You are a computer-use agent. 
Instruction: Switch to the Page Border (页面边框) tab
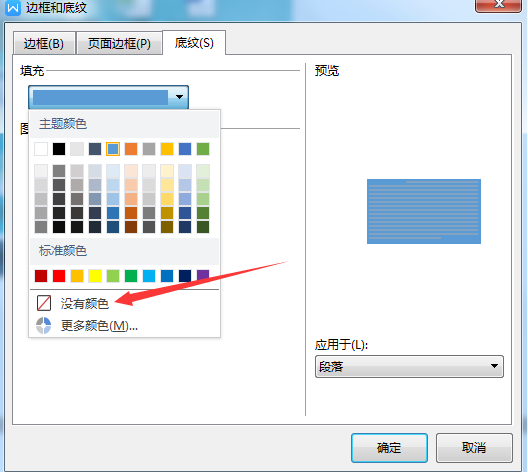119,43
